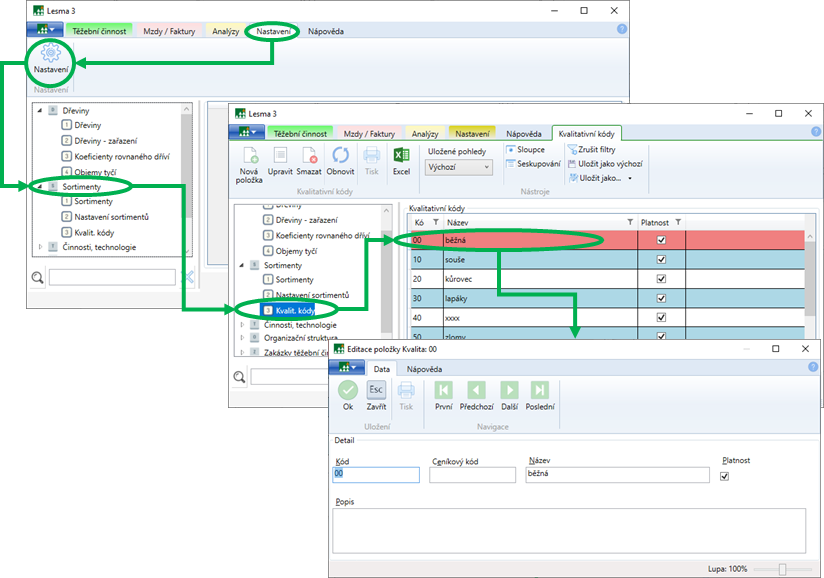Click the Lupa zoom slider

[782, 569]
